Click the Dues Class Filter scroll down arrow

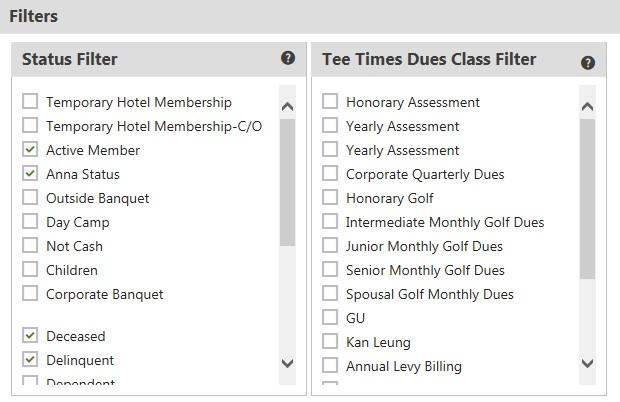click(588, 363)
